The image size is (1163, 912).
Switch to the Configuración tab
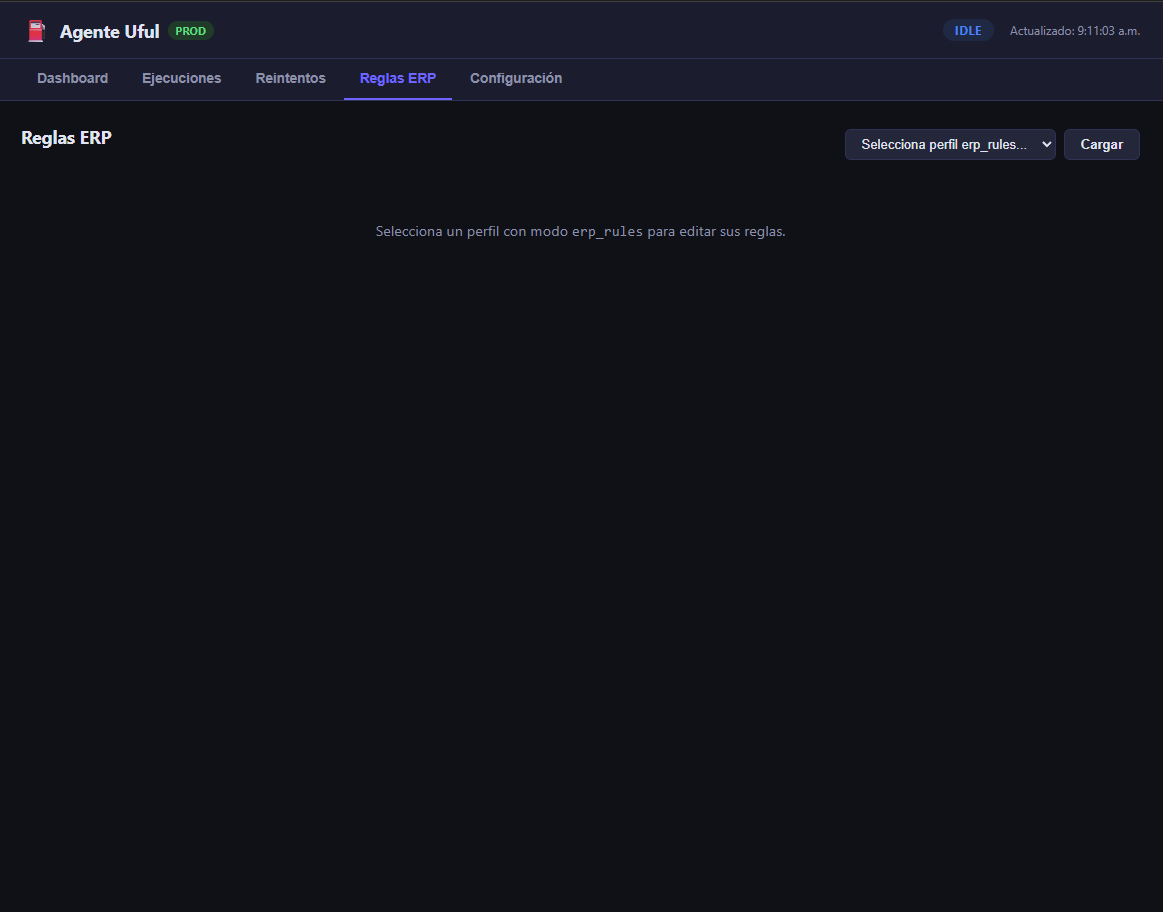[x=516, y=78]
